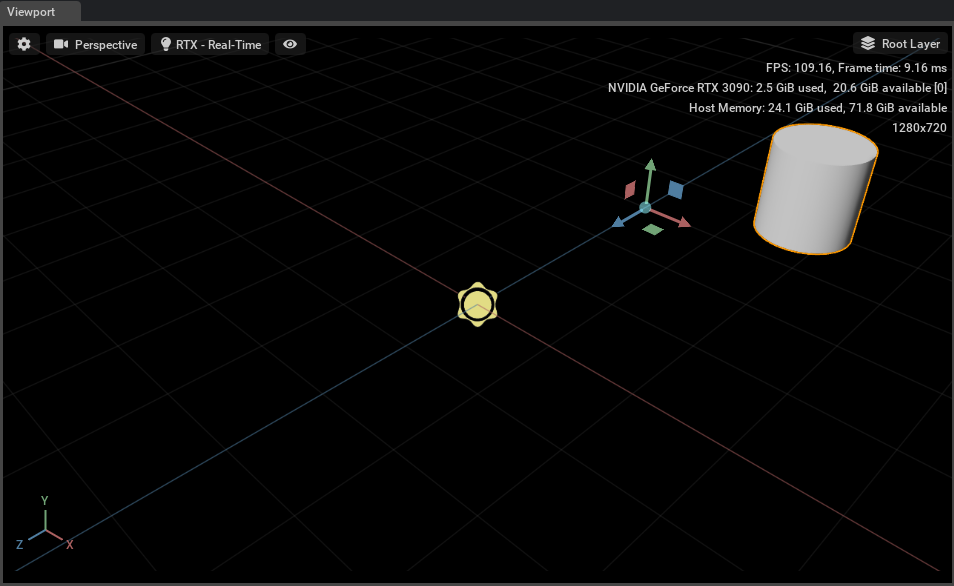
Task: Select the yellow light icon at the origin
Action: click(x=478, y=304)
